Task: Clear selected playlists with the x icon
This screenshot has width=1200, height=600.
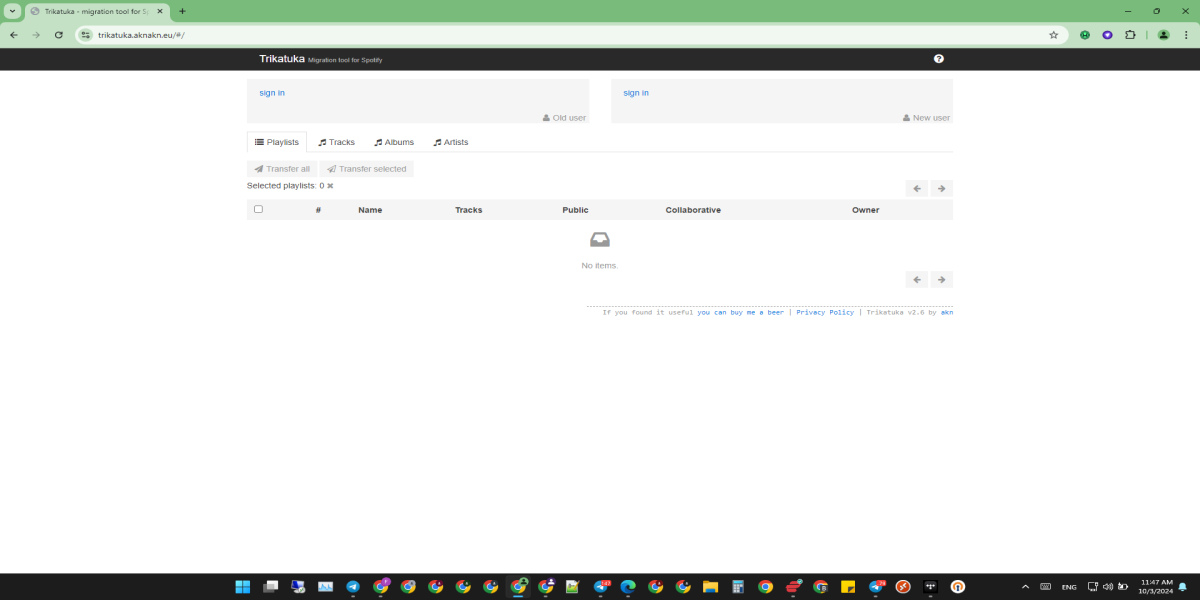Action: (x=330, y=186)
